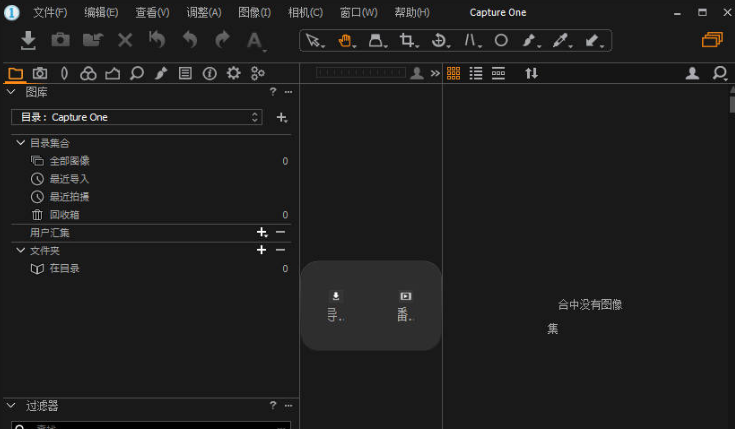Open the Metadata info tool tab

[x=209, y=73]
